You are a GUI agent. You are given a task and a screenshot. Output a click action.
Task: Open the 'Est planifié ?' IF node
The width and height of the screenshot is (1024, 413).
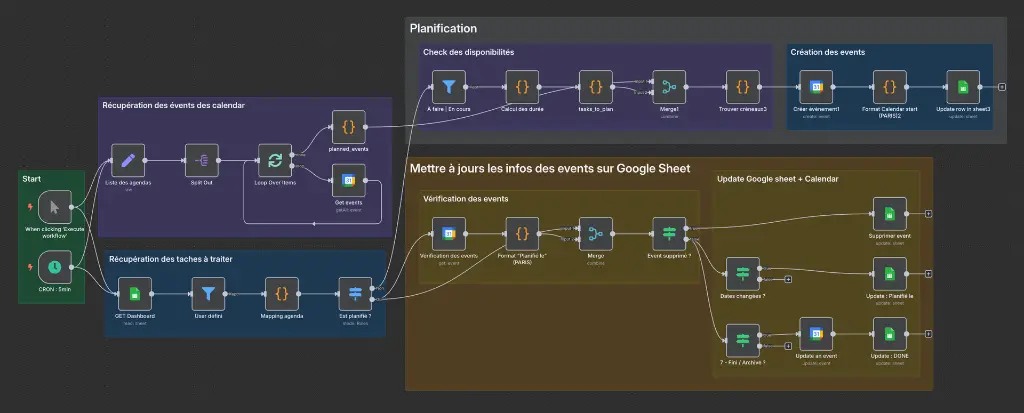355,294
